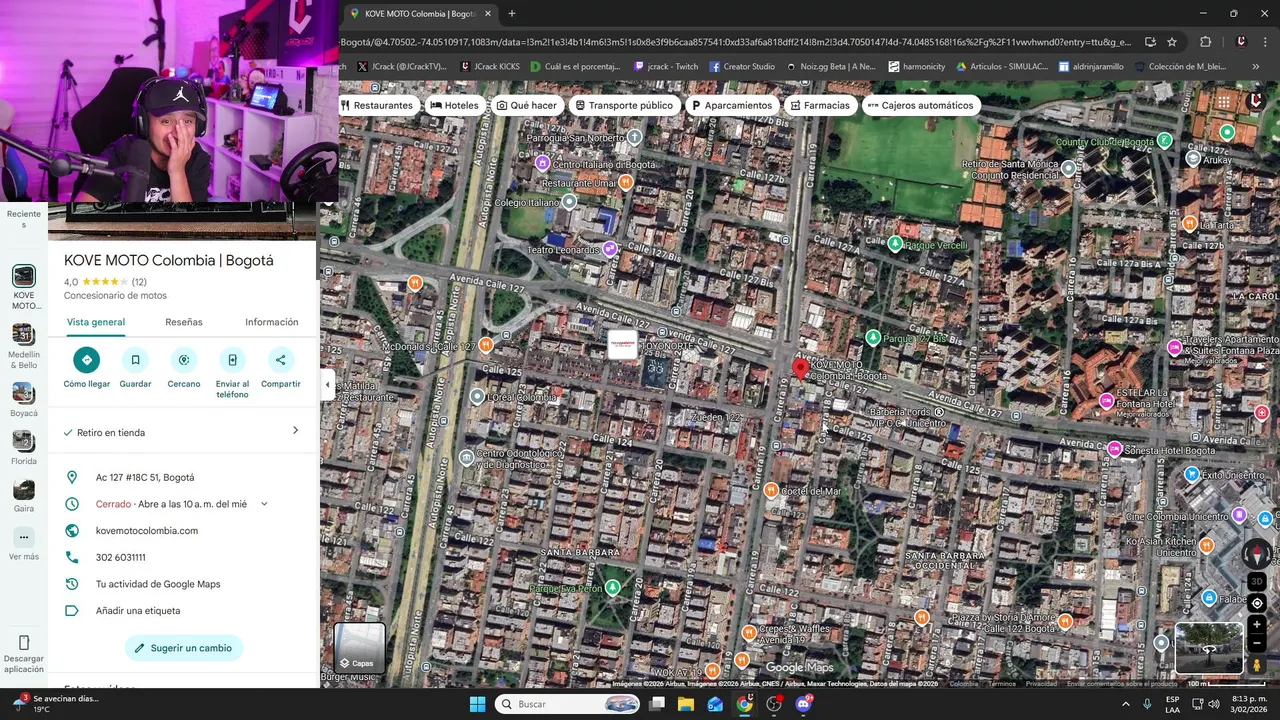Share the place via Compartir icon
Screen dimensions: 1280x720
(280, 360)
